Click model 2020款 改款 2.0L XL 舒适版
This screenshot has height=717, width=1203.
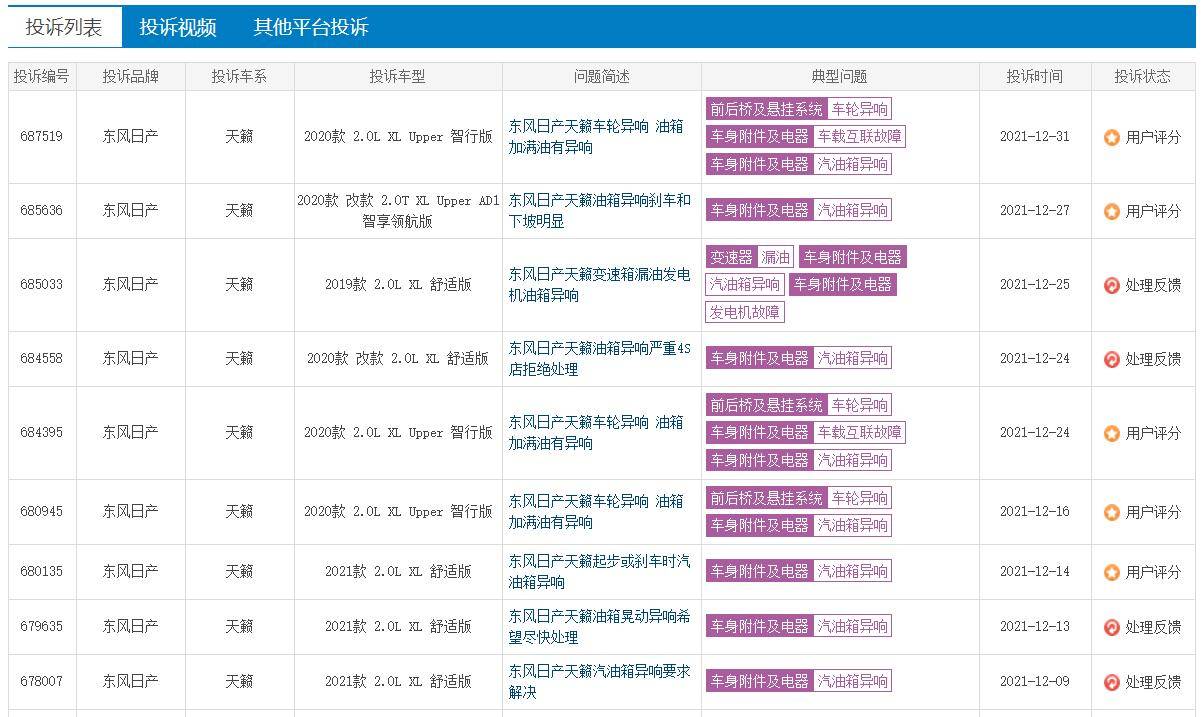(398, 359)
